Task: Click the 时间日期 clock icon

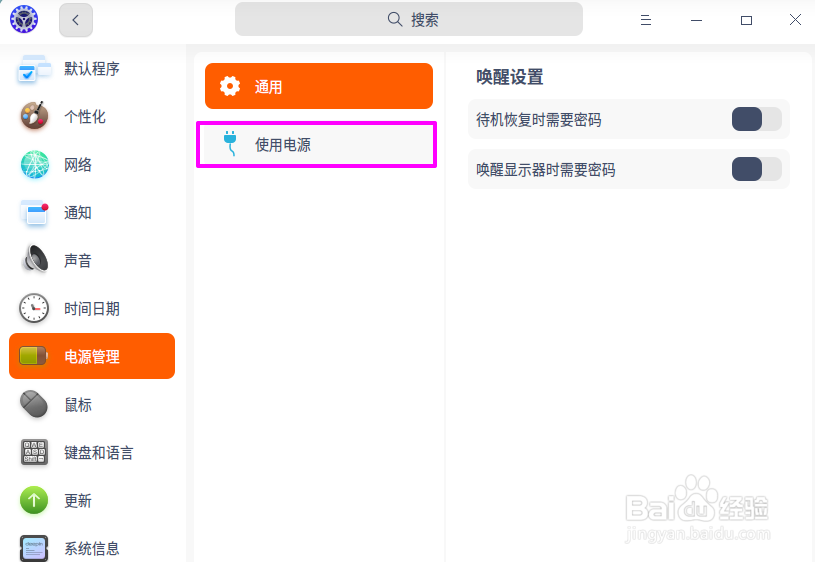Action: pos(34,308)
